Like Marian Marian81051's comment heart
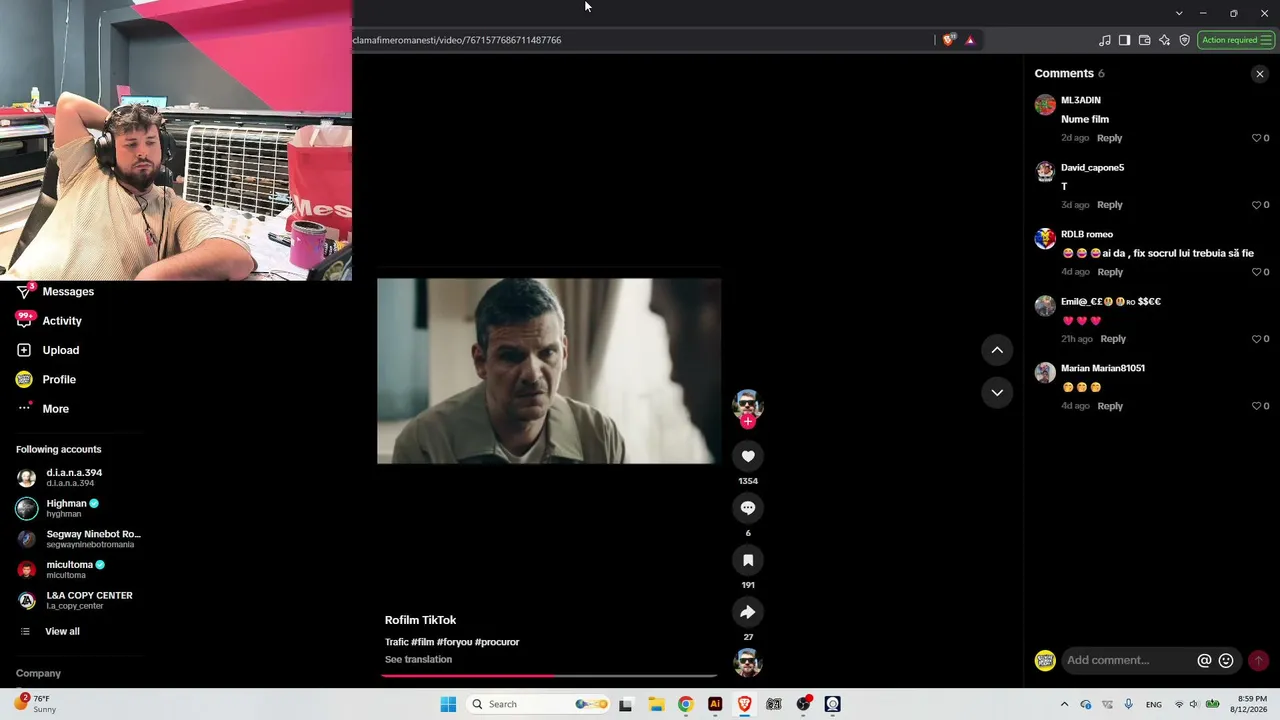This screenshot has width=1280, height=720. point(1257,406)
